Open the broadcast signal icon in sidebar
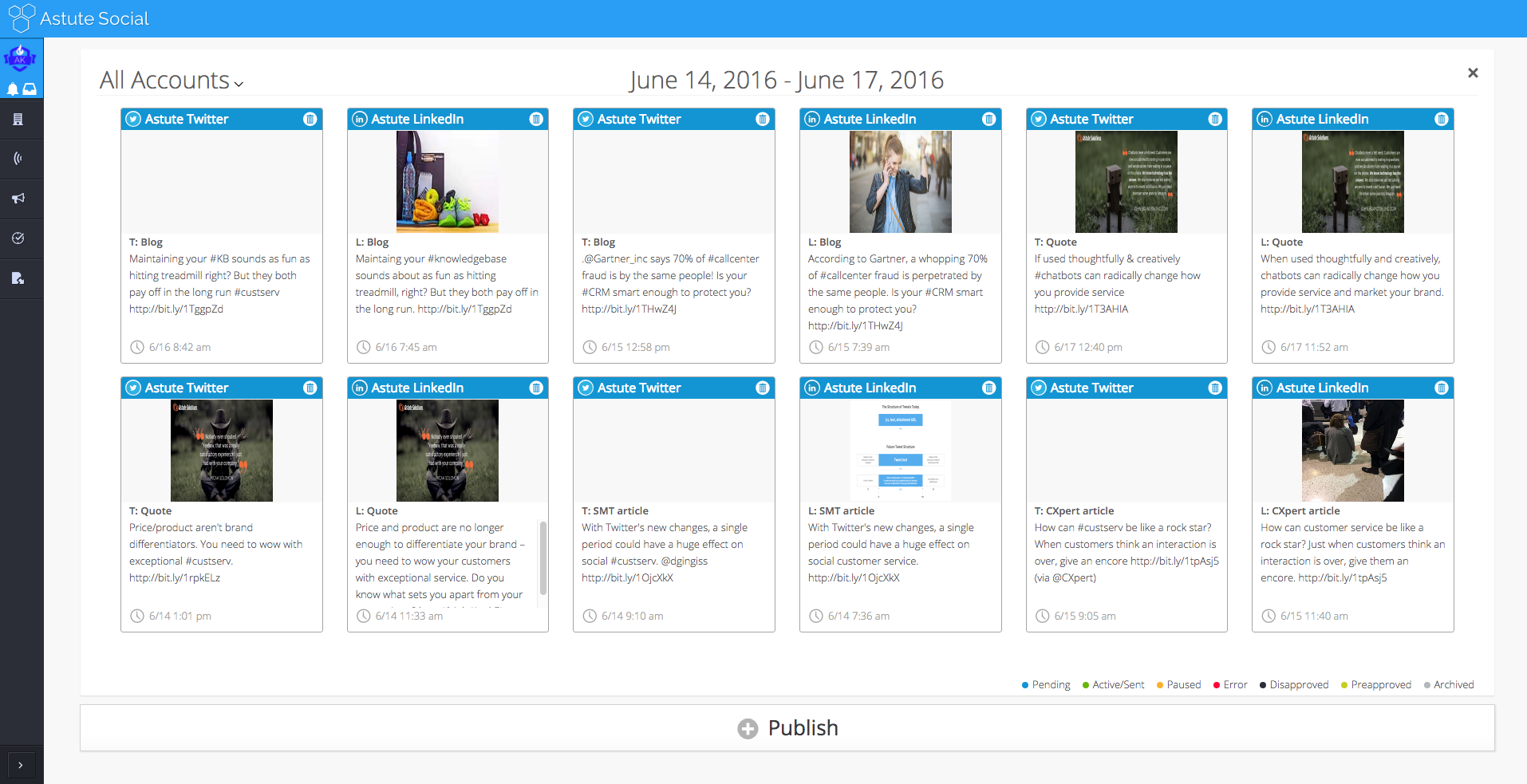This screenshot has height=784, width=1527. coord(18,159)
